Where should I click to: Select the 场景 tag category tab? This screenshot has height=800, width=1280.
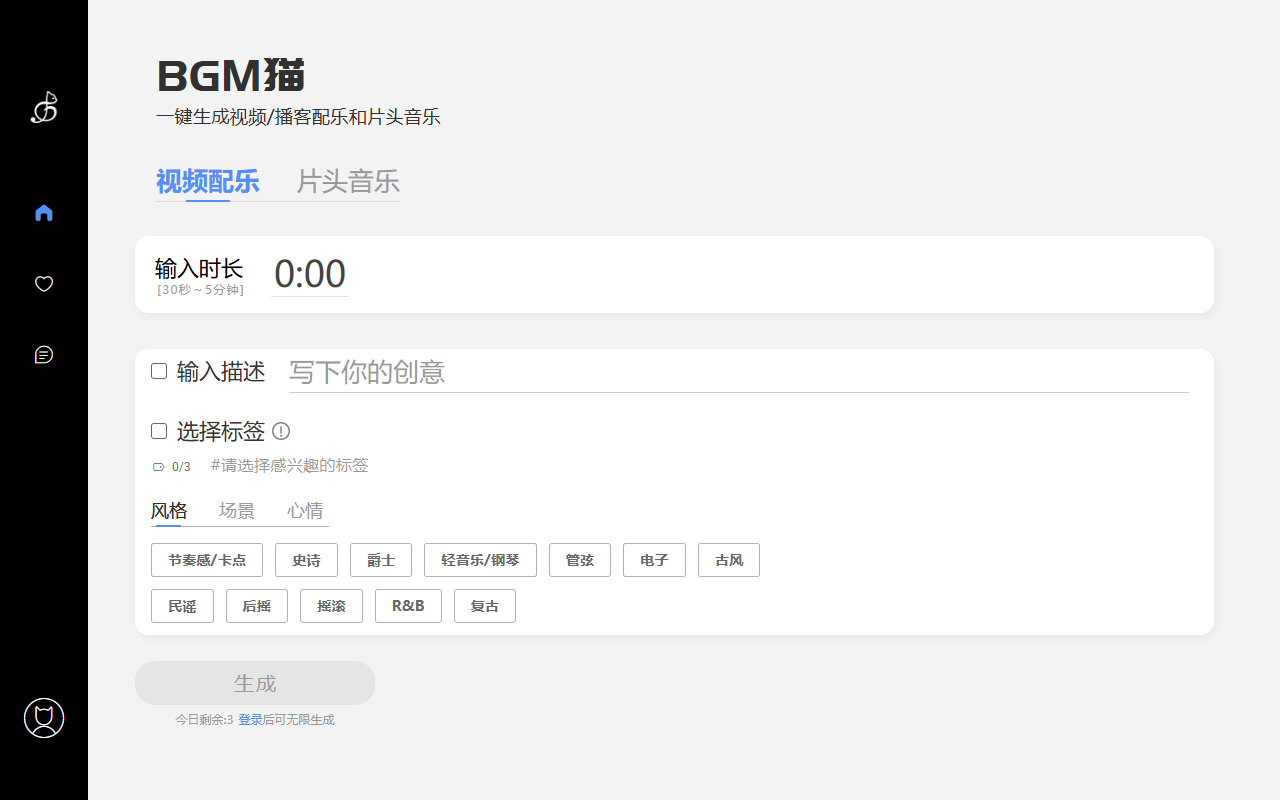tap(237, 511)
